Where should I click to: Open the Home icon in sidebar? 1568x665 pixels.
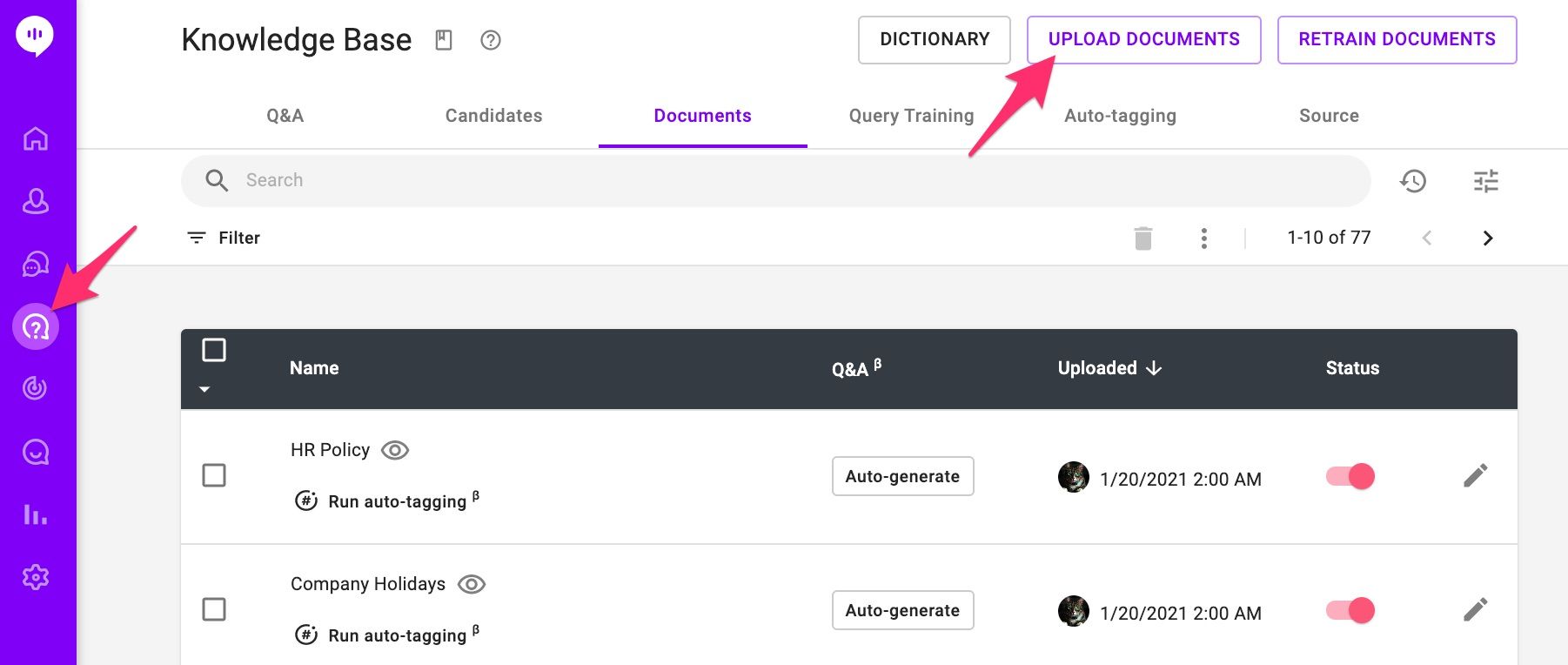click(36, 138)
